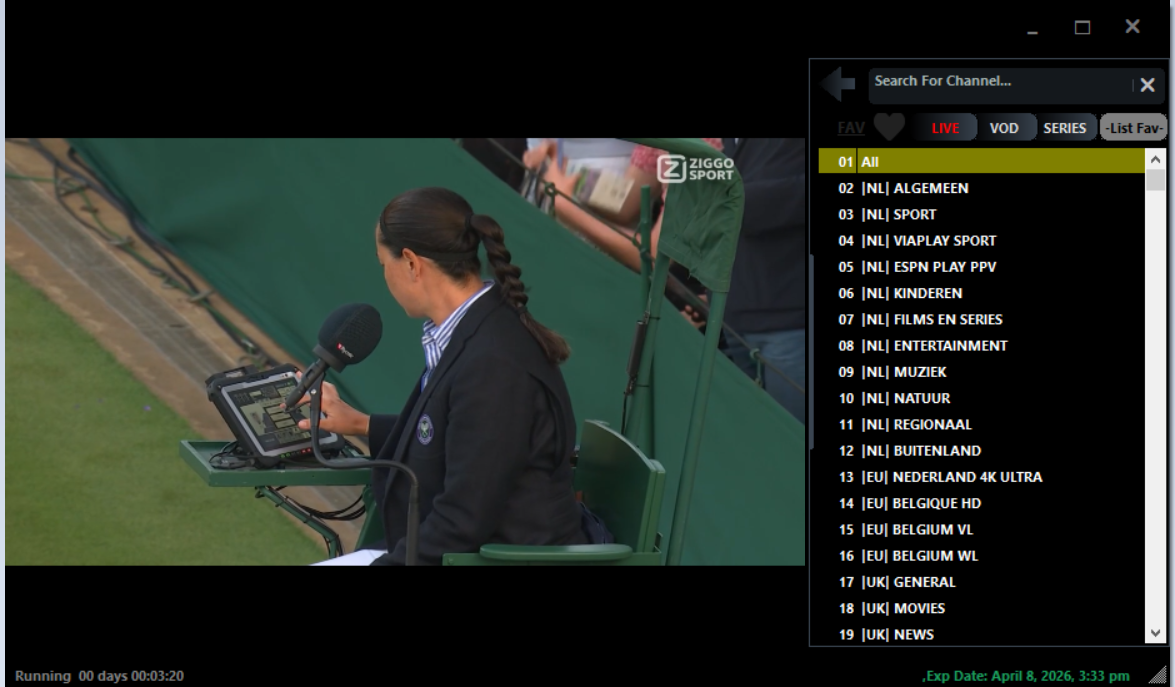Viewport: 1175px width, 687px height.
Task: Select |EU| NEDERLAND 4K ULTRA
Action: click(982, 476)
